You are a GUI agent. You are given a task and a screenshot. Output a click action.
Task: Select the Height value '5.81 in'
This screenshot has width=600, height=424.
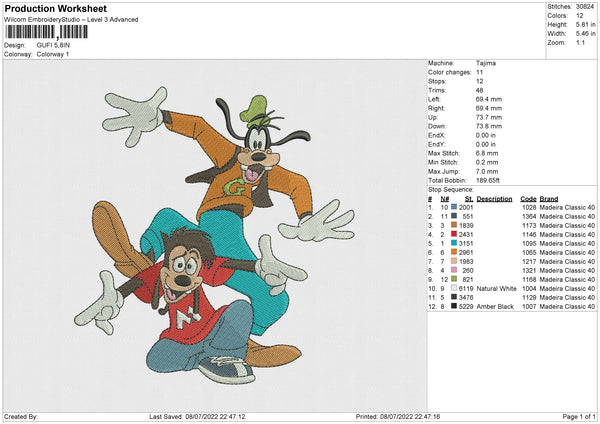coord(585,24)
